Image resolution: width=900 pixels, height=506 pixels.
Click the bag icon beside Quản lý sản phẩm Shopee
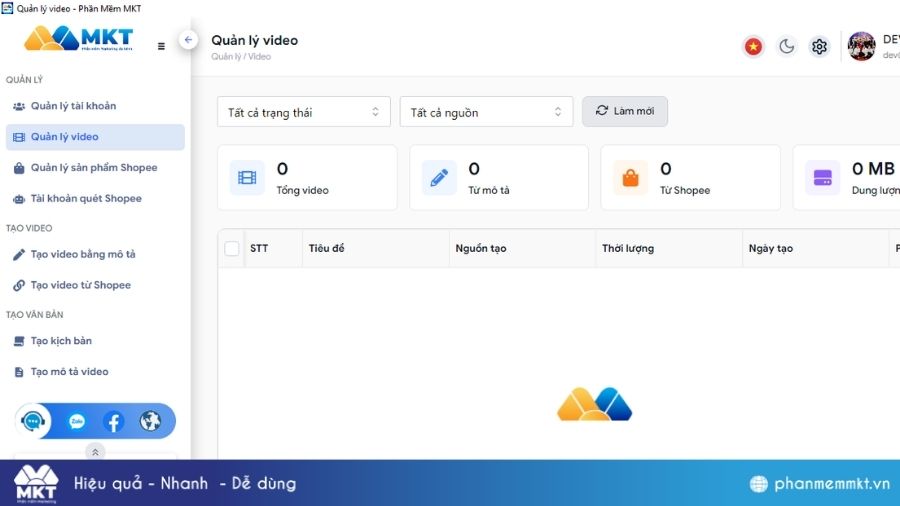[x=19, y=168]
